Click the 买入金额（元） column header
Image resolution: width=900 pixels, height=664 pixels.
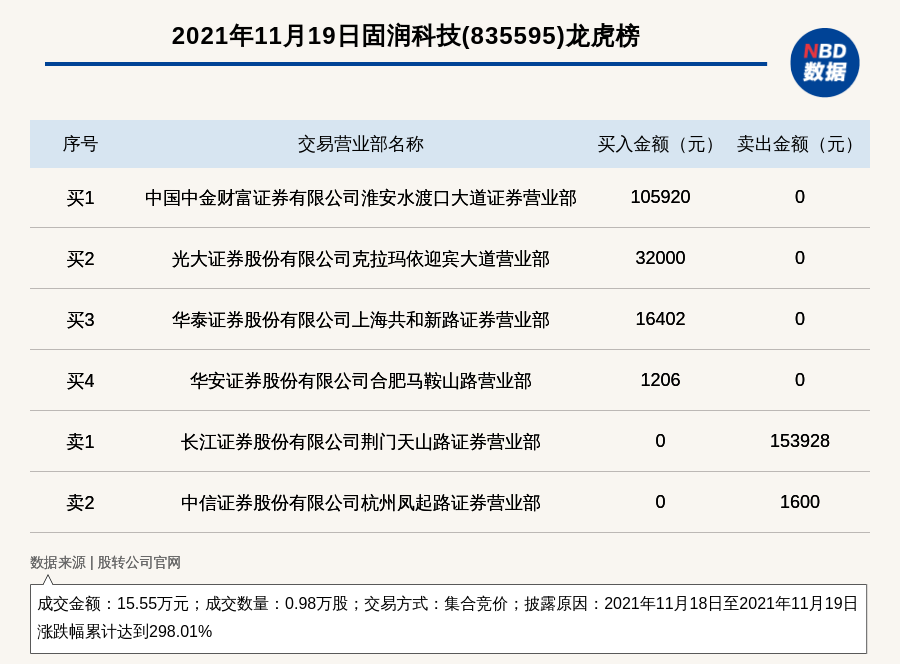click(660, 144)
